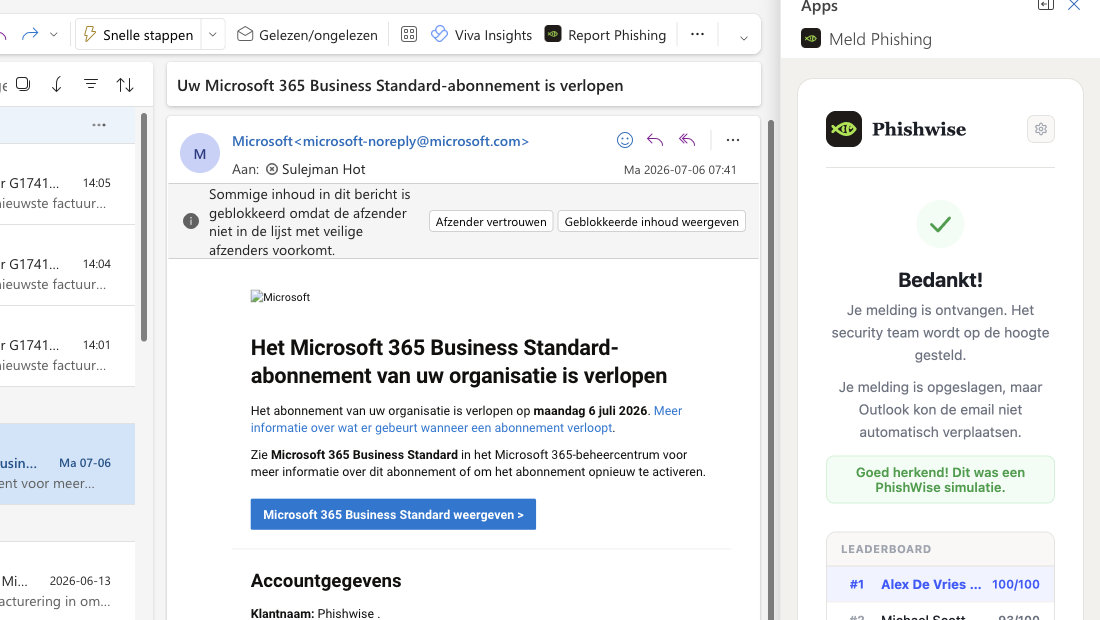Click the message list scrollbar

144,227
